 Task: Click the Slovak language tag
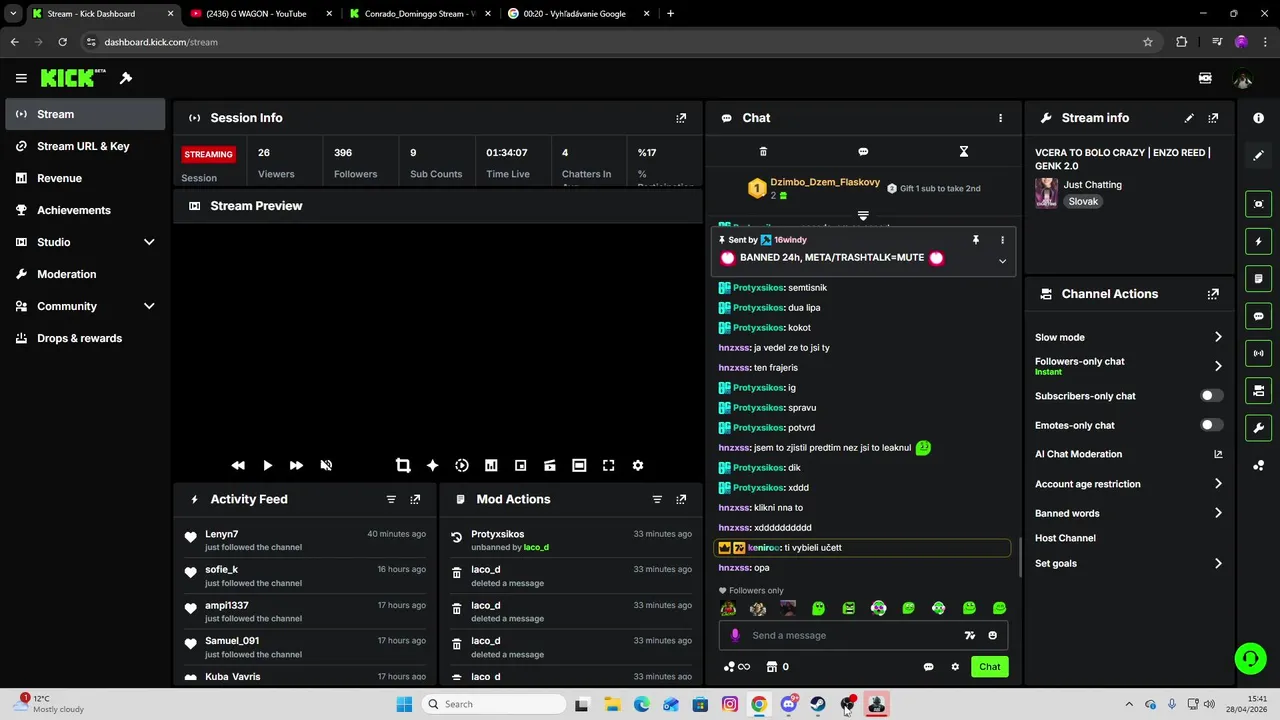point(1083,201)
